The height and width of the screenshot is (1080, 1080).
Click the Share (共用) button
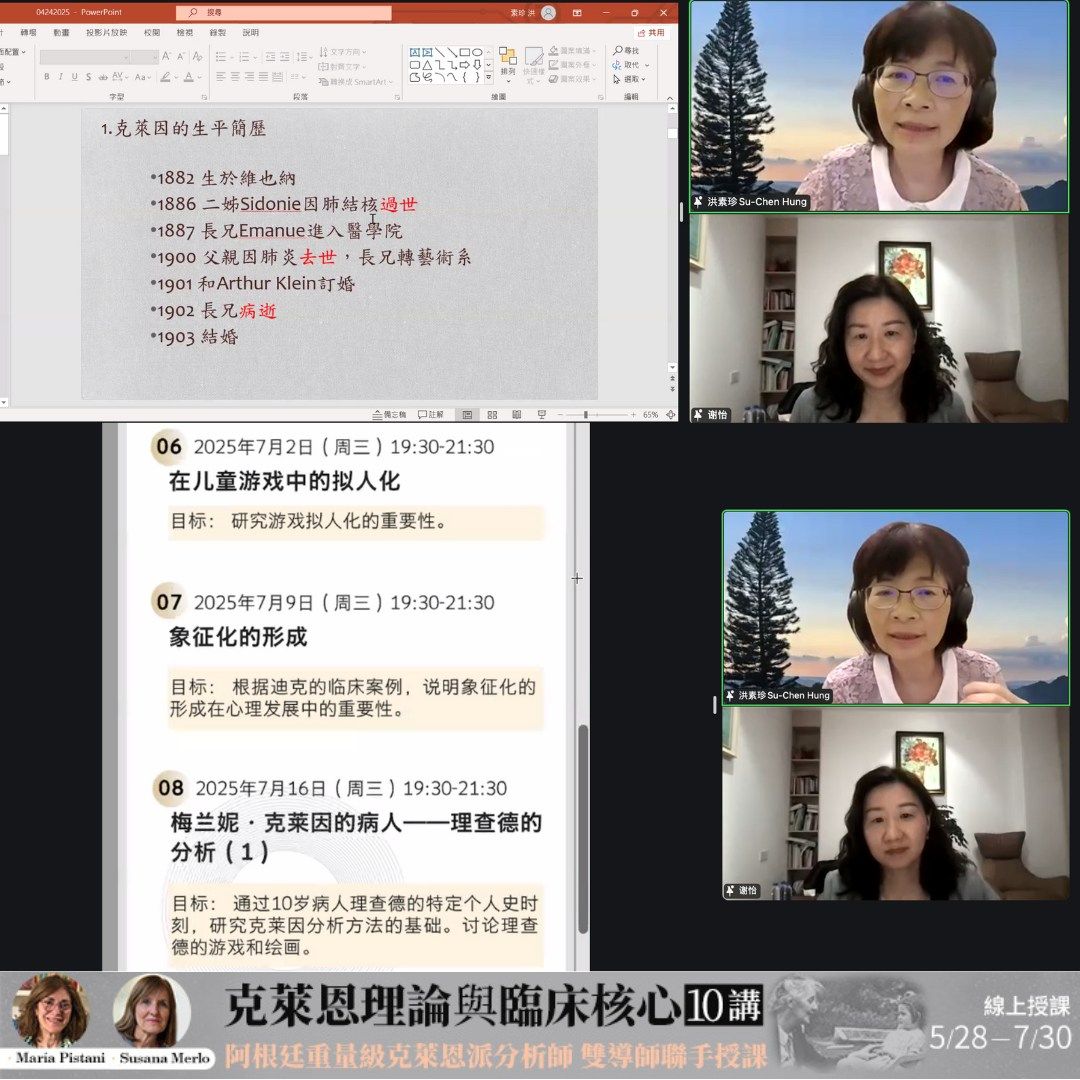coord(651,32)
